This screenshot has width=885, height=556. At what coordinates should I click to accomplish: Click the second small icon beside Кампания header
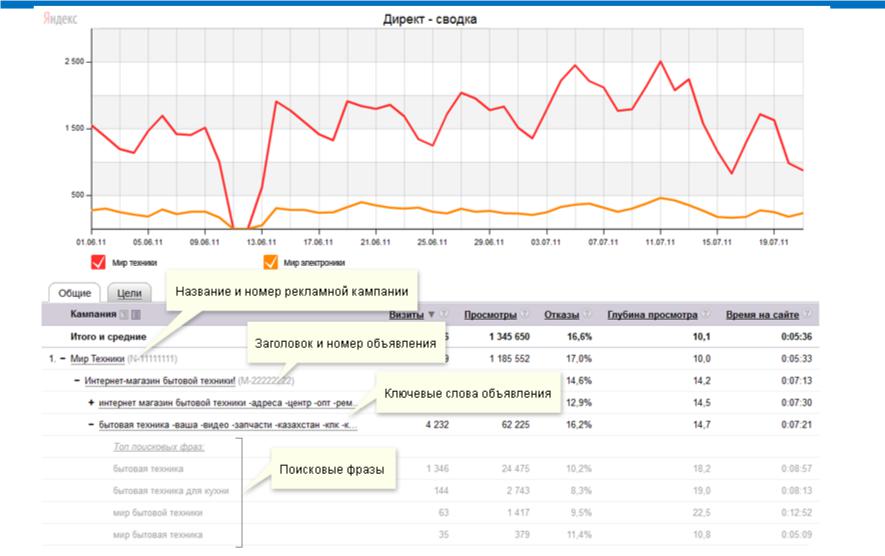pos(136,314)
